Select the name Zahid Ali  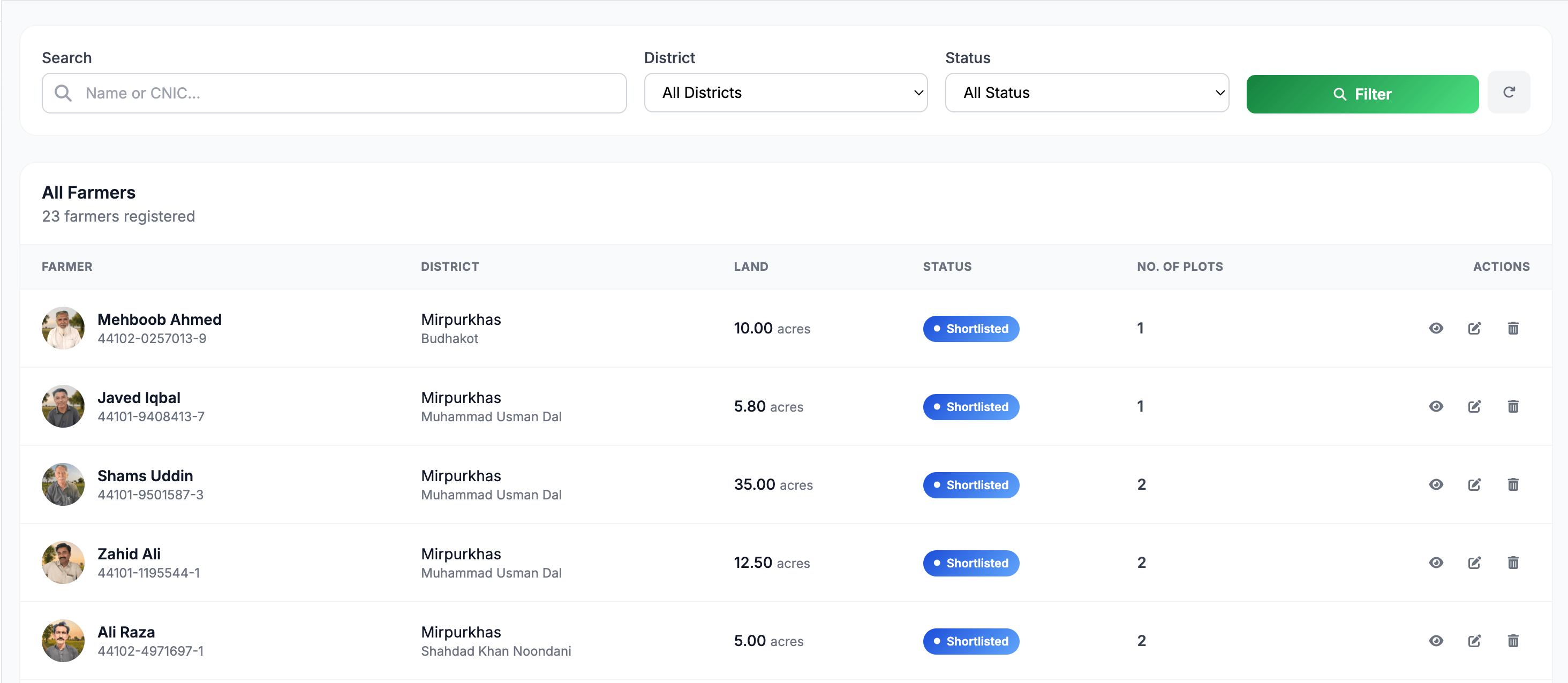point(129,554)
